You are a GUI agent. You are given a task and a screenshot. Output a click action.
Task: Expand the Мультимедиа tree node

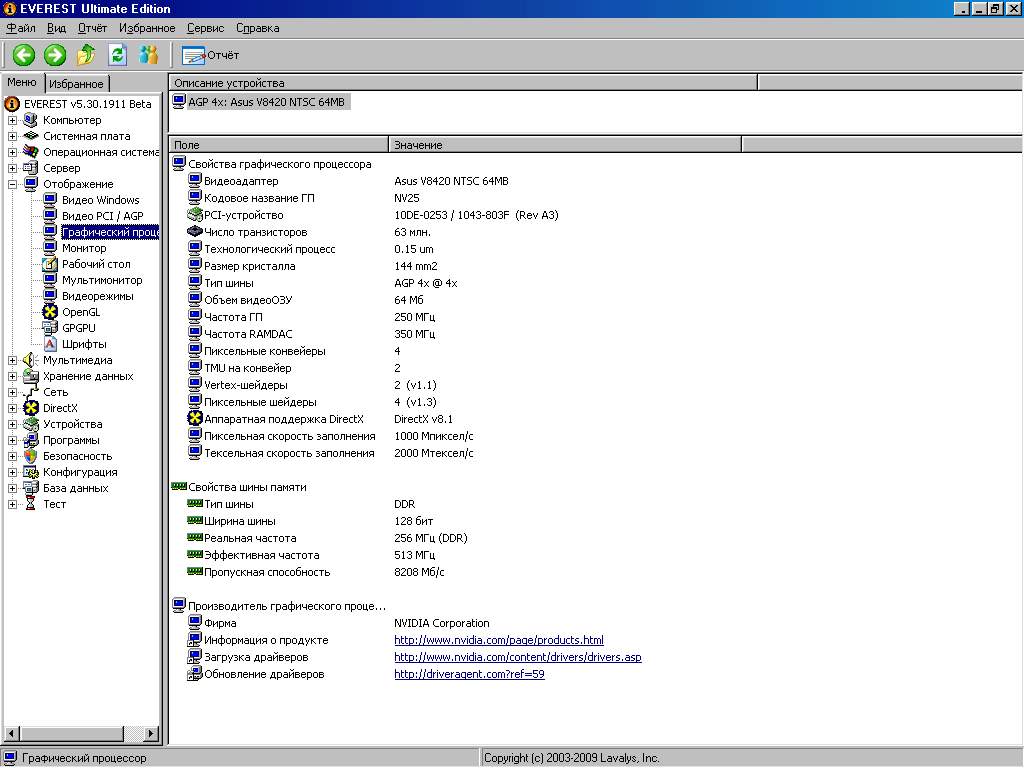pos(13,360)
